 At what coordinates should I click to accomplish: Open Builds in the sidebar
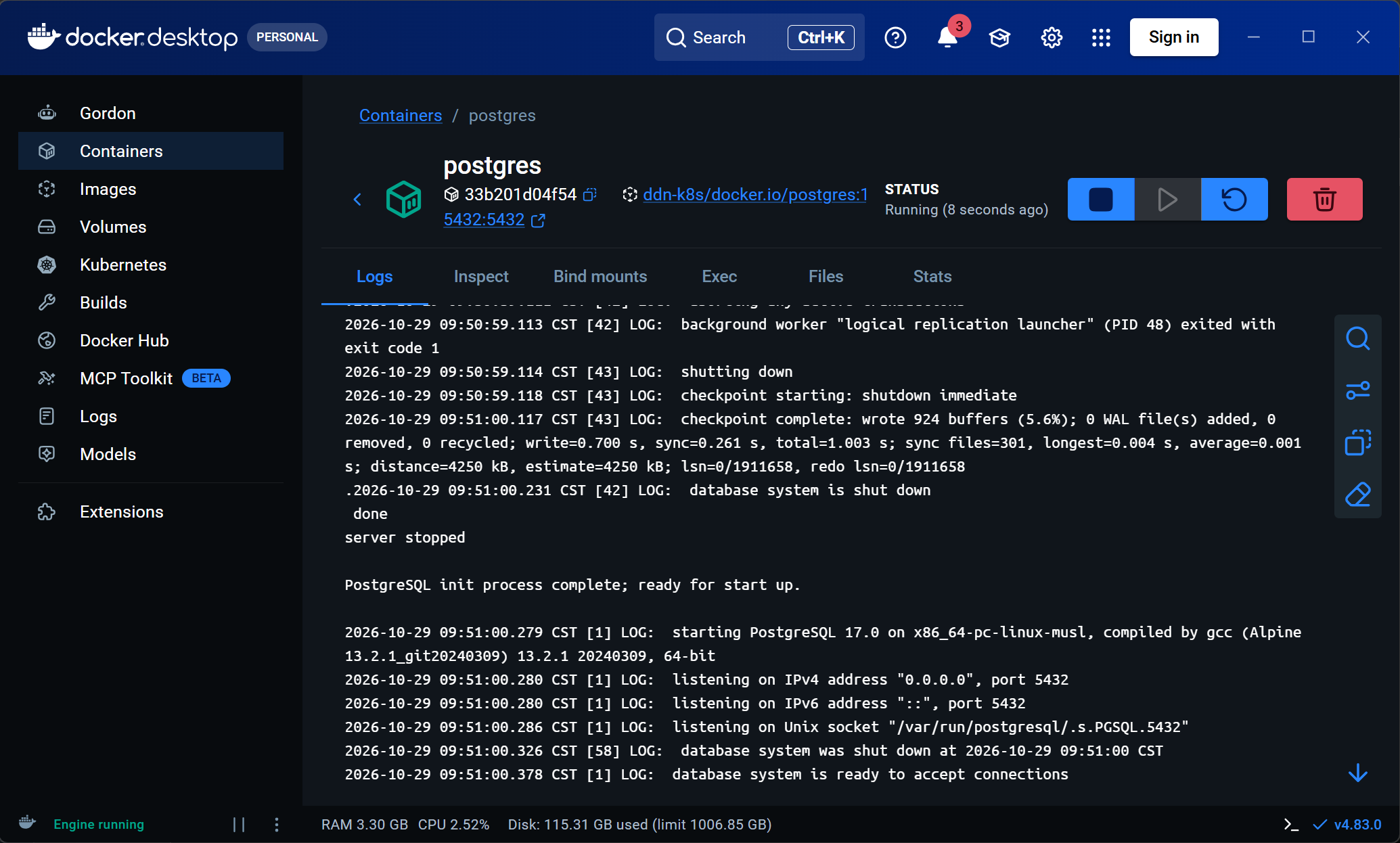click(151, 302)
